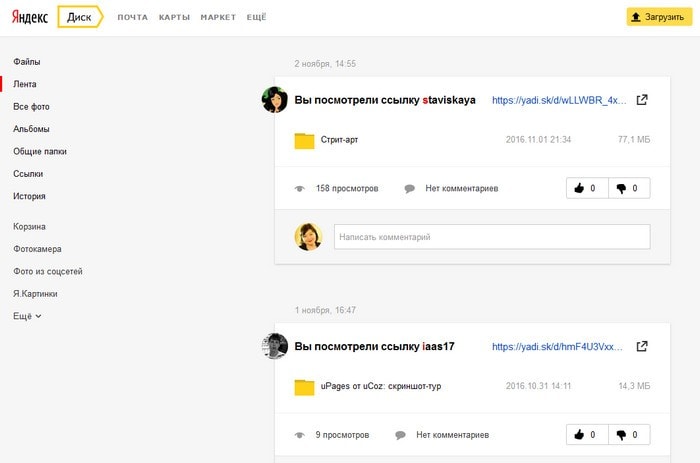This screenshot has height=463, width=700.
Task: Click comment bubble icon in uPages post
Action: [x=400, y=435]
